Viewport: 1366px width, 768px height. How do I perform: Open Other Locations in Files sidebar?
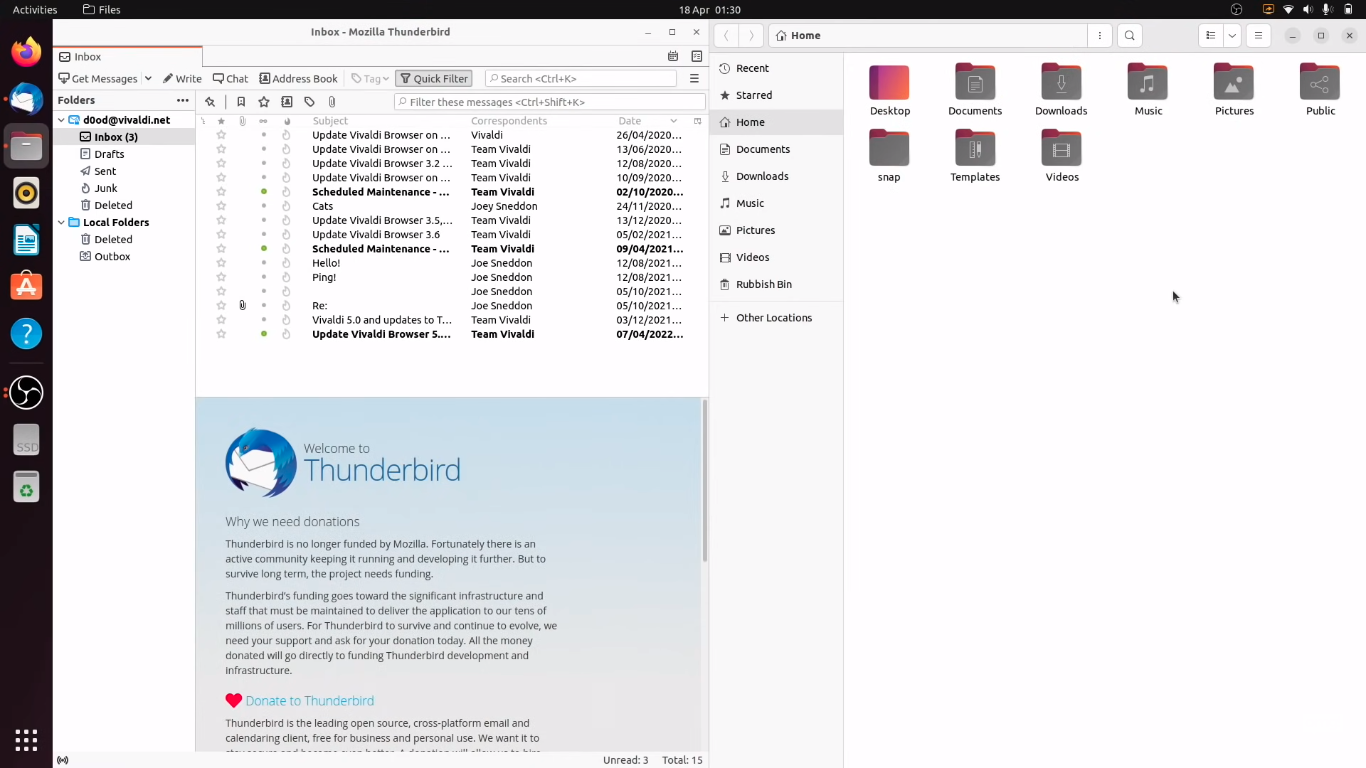coord(776,318)
